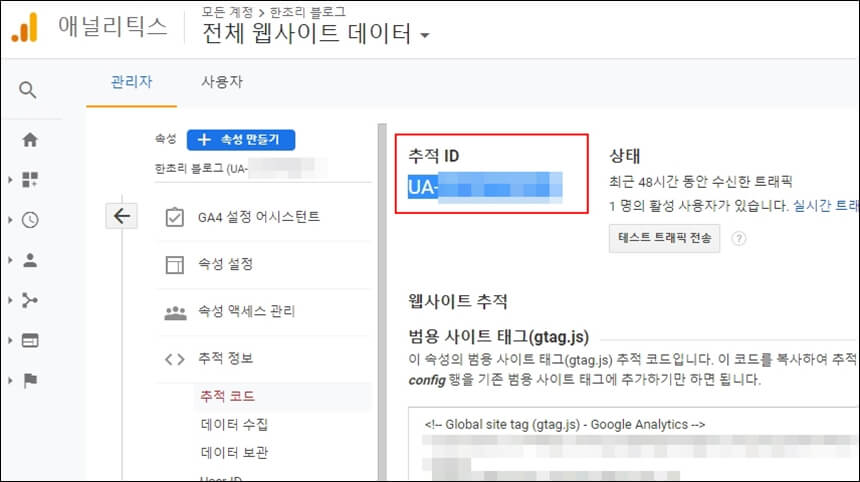This screenshot has width=860, height=482.
Task: Click the Google Analytics logo
Action: point(25,27)
